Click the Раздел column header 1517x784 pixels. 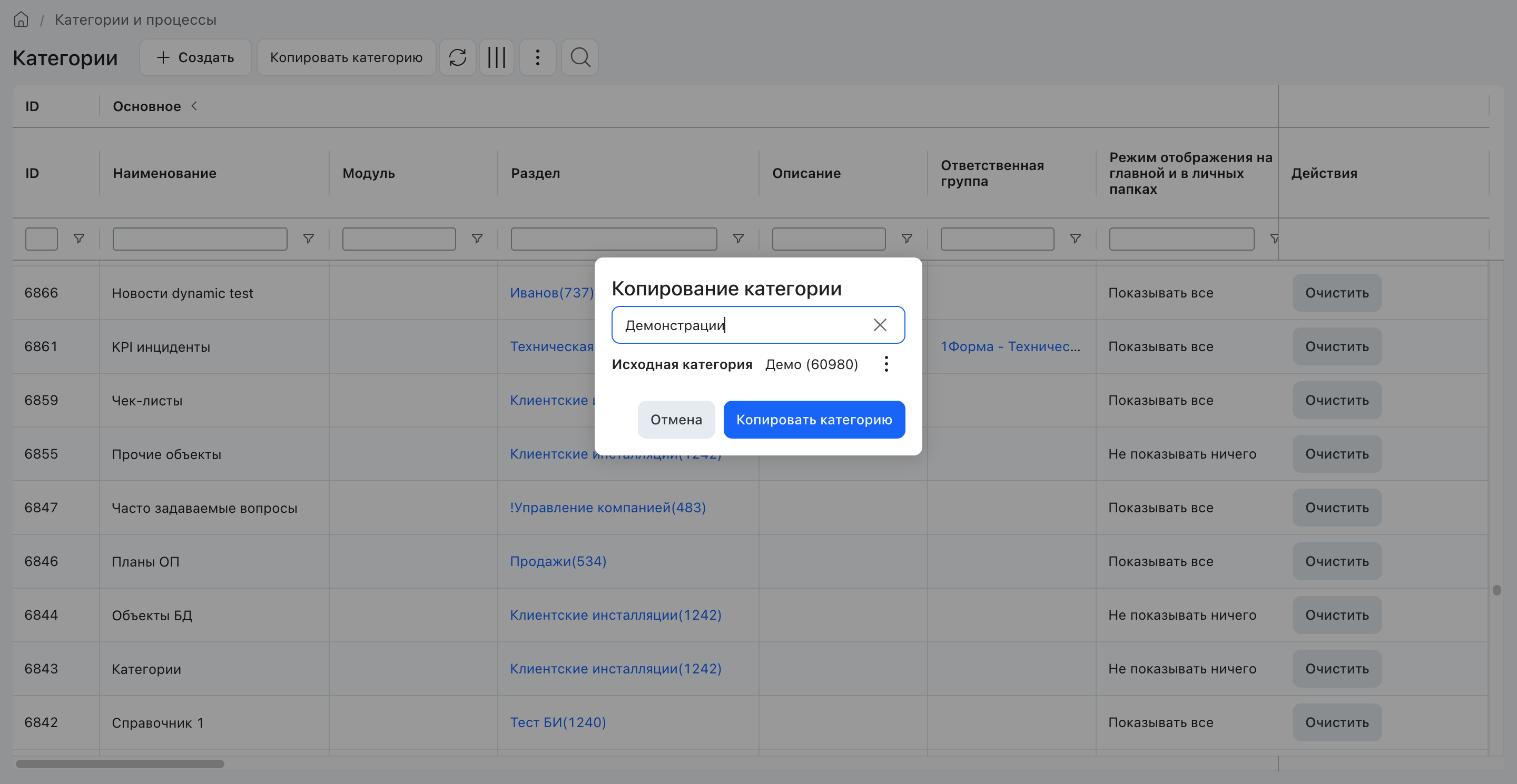(x=535, y=173)
